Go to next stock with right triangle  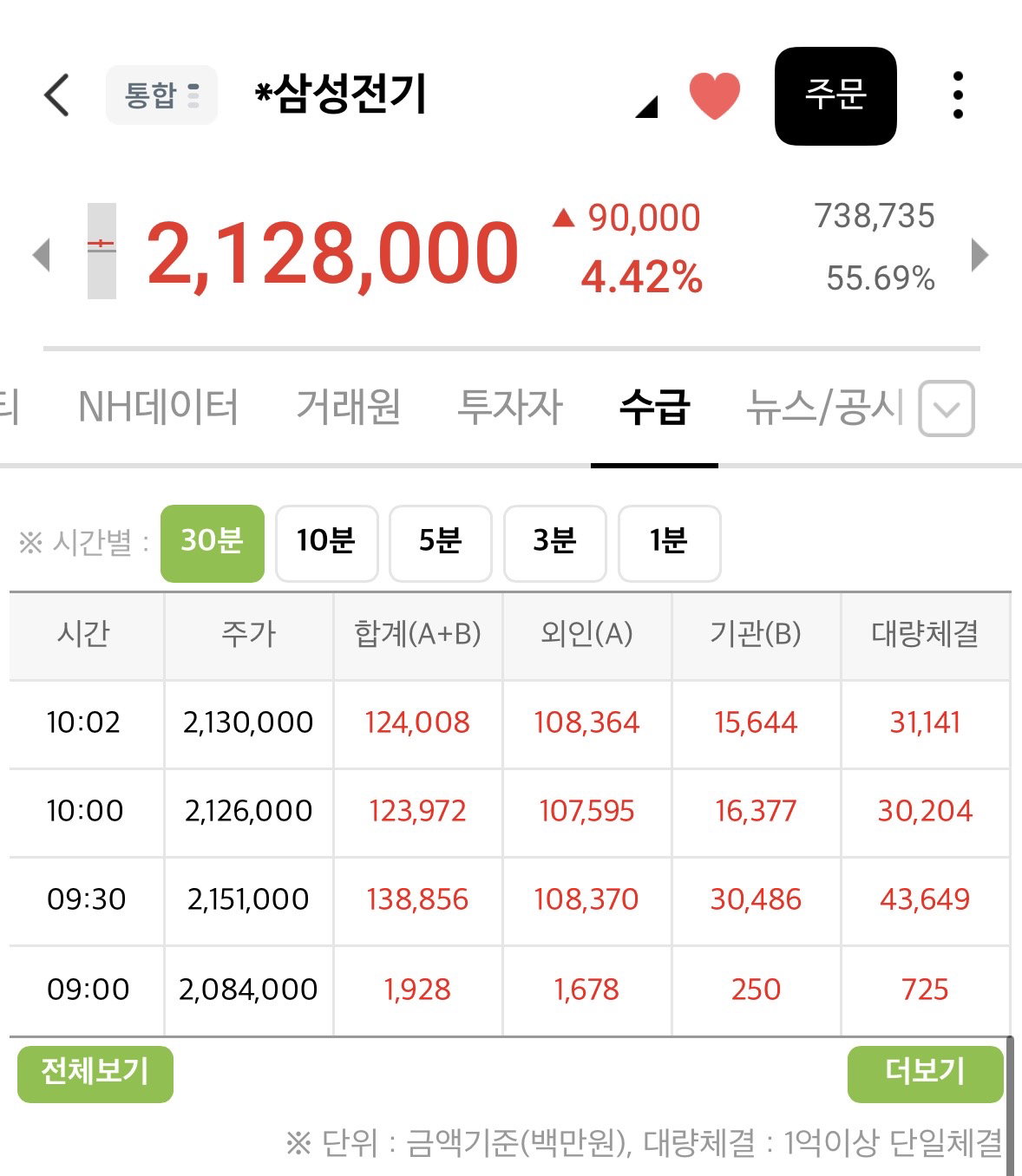pyautogui.click(x=979, y=255)
